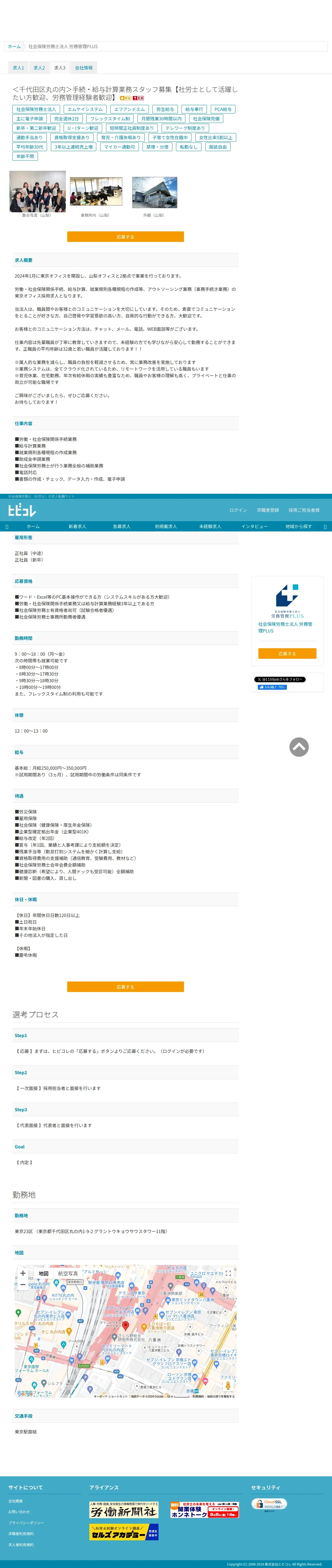Screen dimensions: 332x1568
Task: Toggle fullscreen map view
Action: pyautogui.click(x=228, y=1273)
